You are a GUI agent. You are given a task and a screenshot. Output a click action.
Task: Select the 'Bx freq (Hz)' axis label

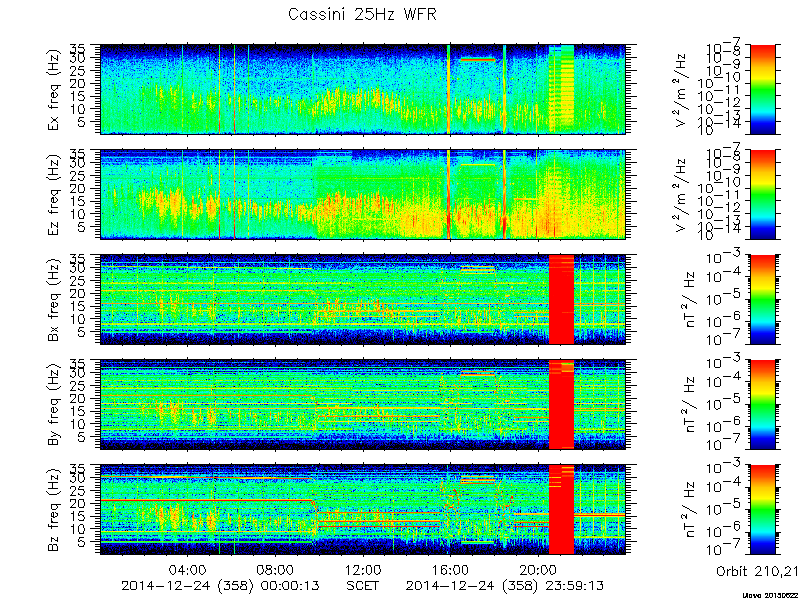click(54, 300)
